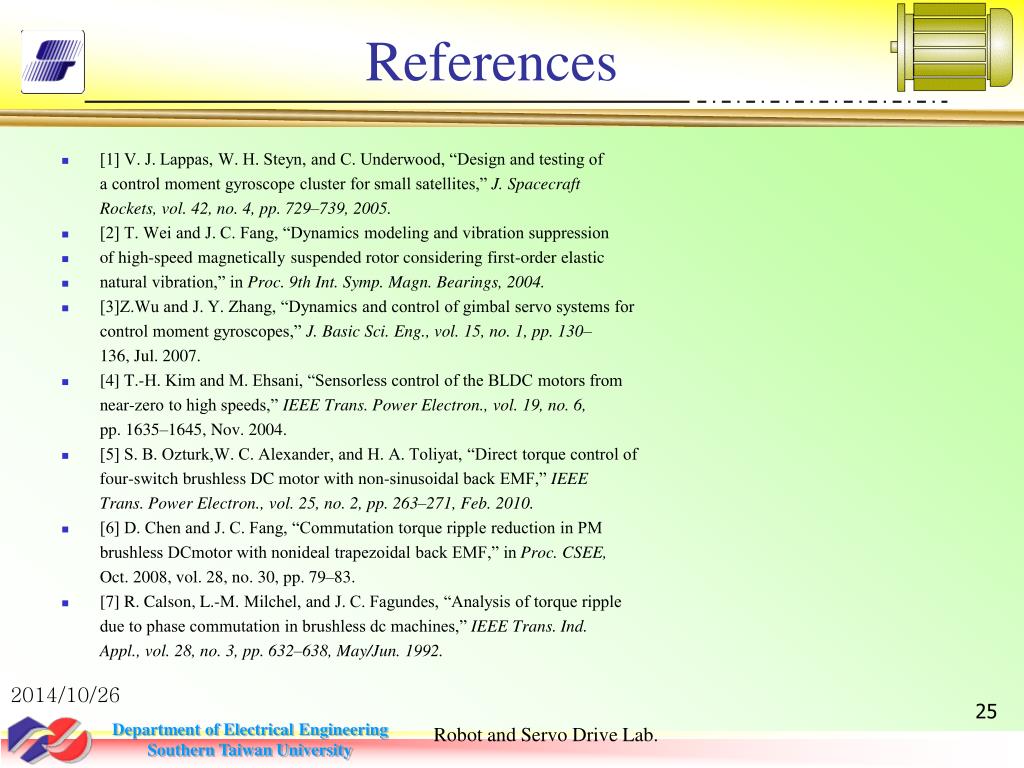Click 'pp. 1635–1645, Nov. 2004.' line

tap(193, 430)
